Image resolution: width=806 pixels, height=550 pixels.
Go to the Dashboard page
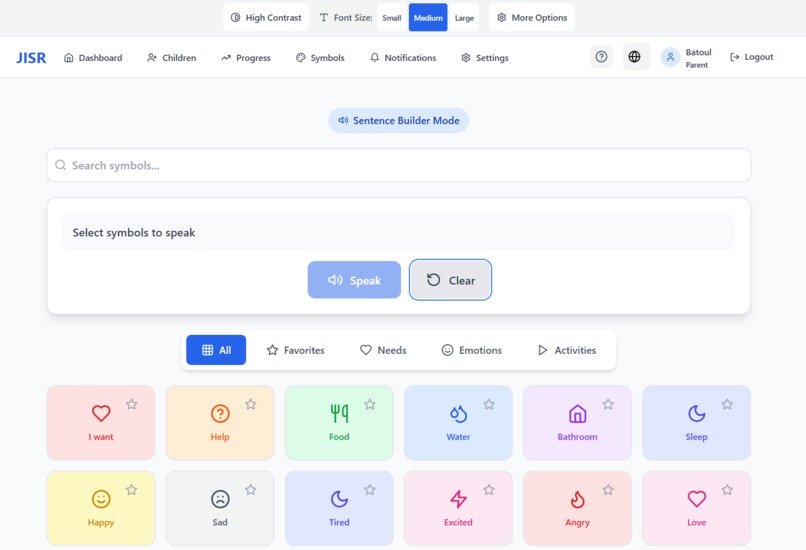click(93, 58)
